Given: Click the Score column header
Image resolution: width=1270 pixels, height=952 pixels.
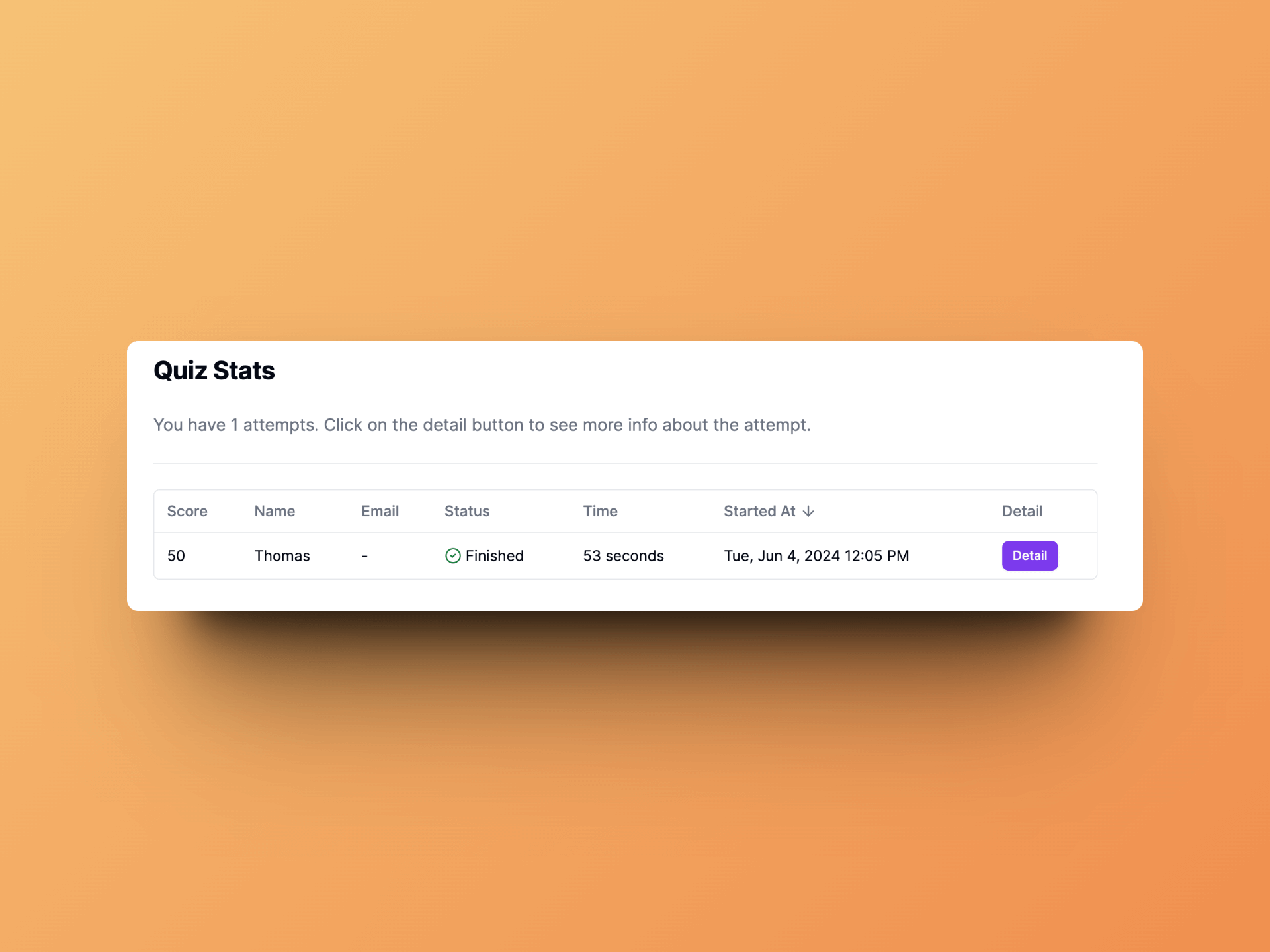Looking at the screenshot, I should coord(187,511).
